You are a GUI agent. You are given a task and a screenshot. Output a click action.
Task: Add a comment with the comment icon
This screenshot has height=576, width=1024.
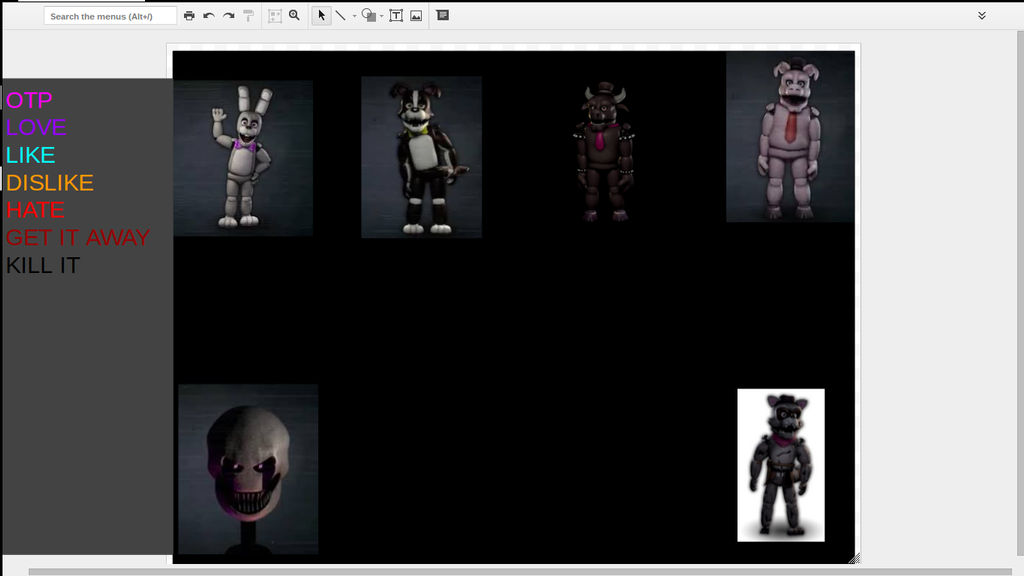coord(443,16)
